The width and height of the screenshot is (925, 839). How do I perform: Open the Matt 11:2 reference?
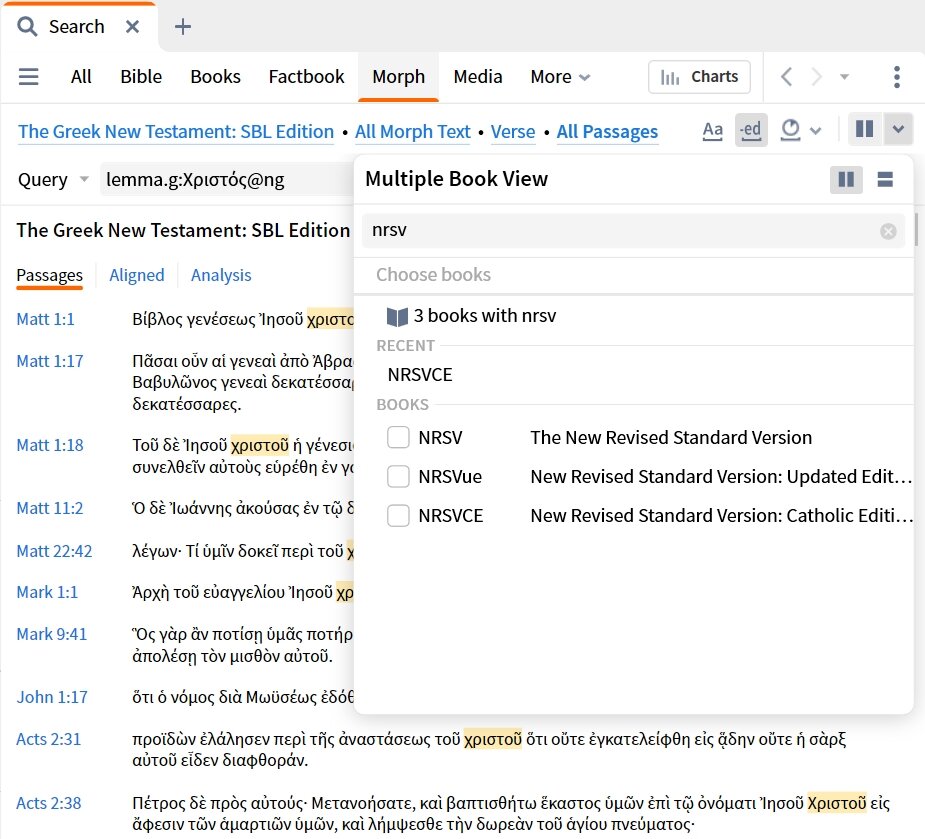[50, 509]
